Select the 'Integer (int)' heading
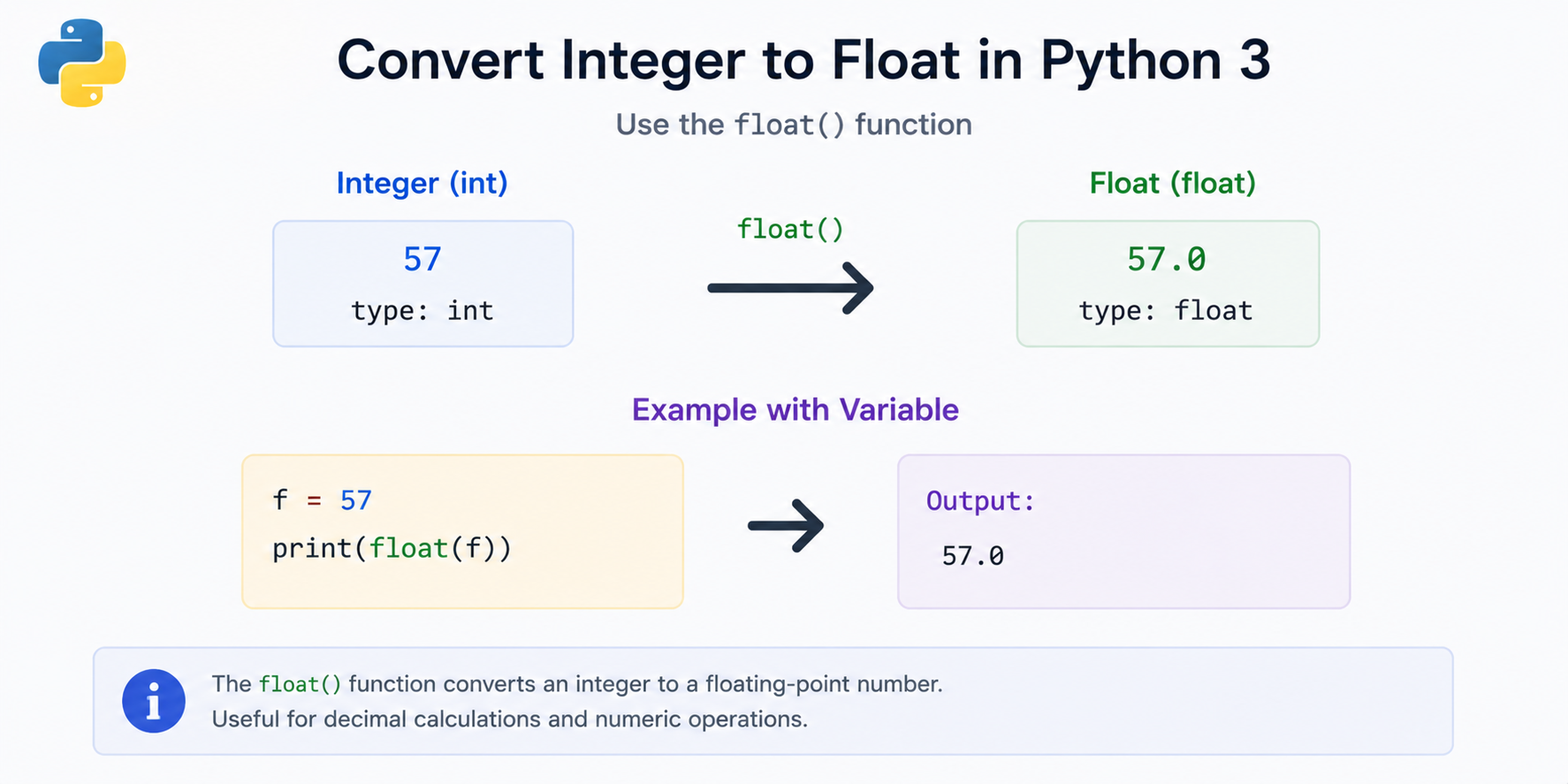 click(422, 183)
